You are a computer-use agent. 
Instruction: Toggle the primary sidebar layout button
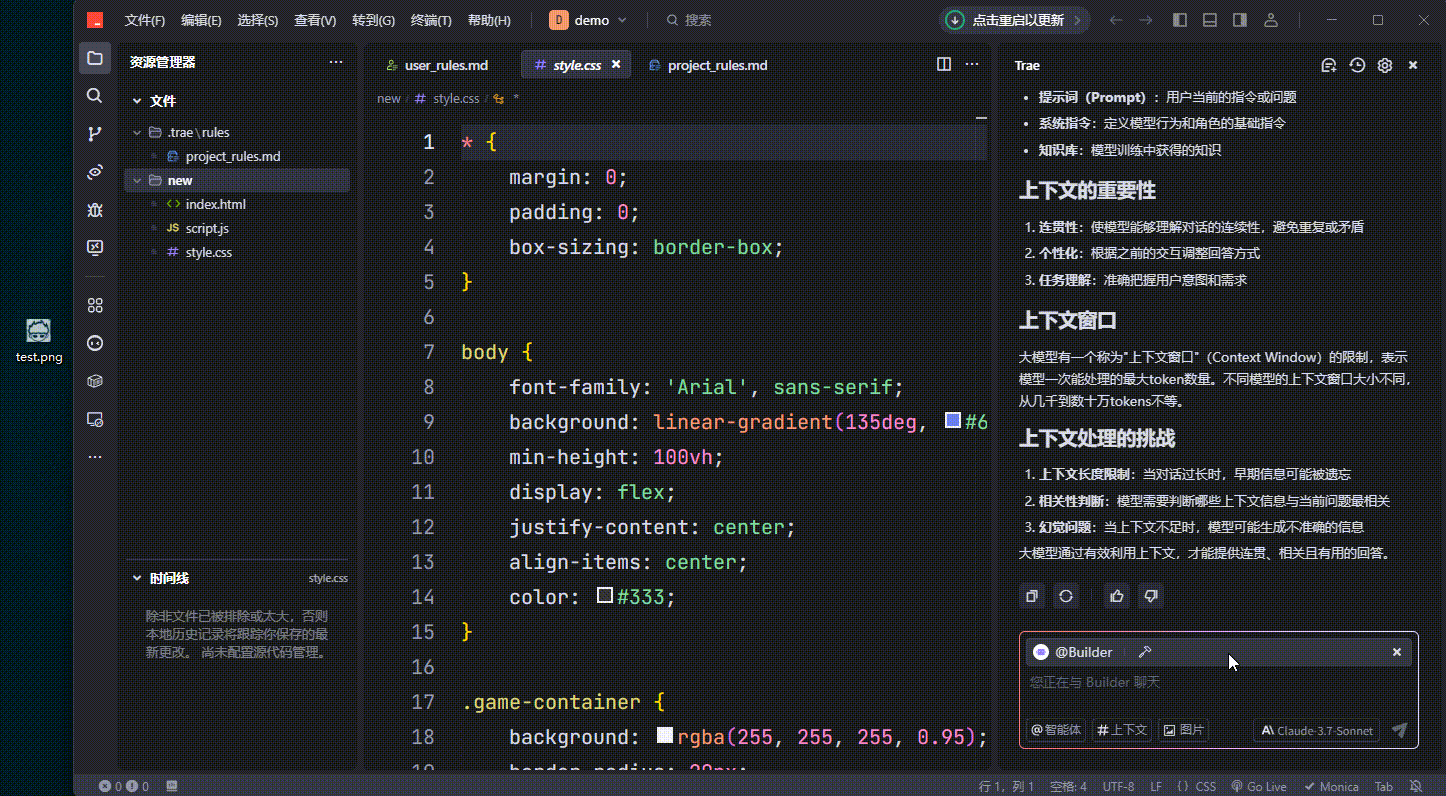point(1180,20)
